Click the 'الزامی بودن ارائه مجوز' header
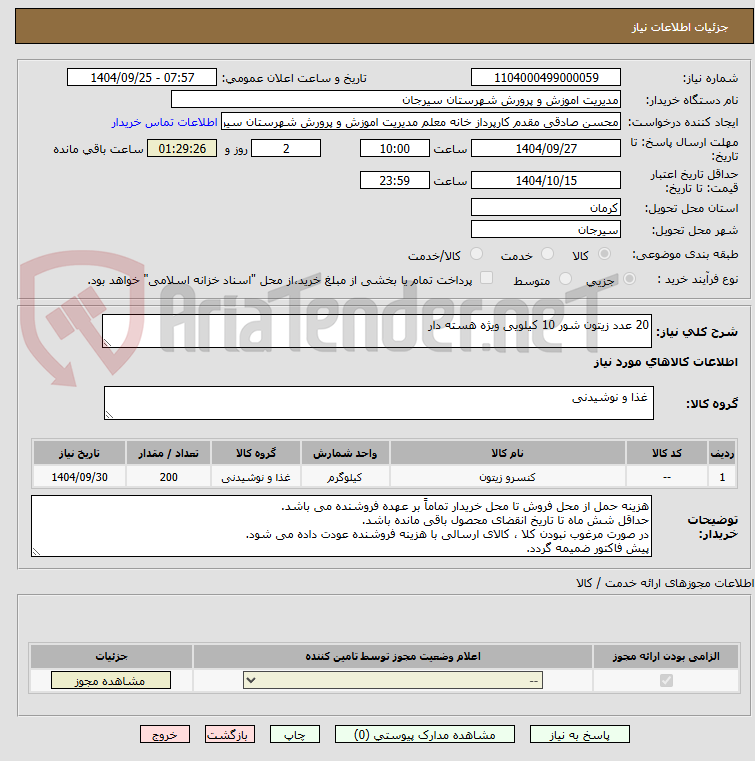Viewport: 755px width, 761px height. click(666, 656)
